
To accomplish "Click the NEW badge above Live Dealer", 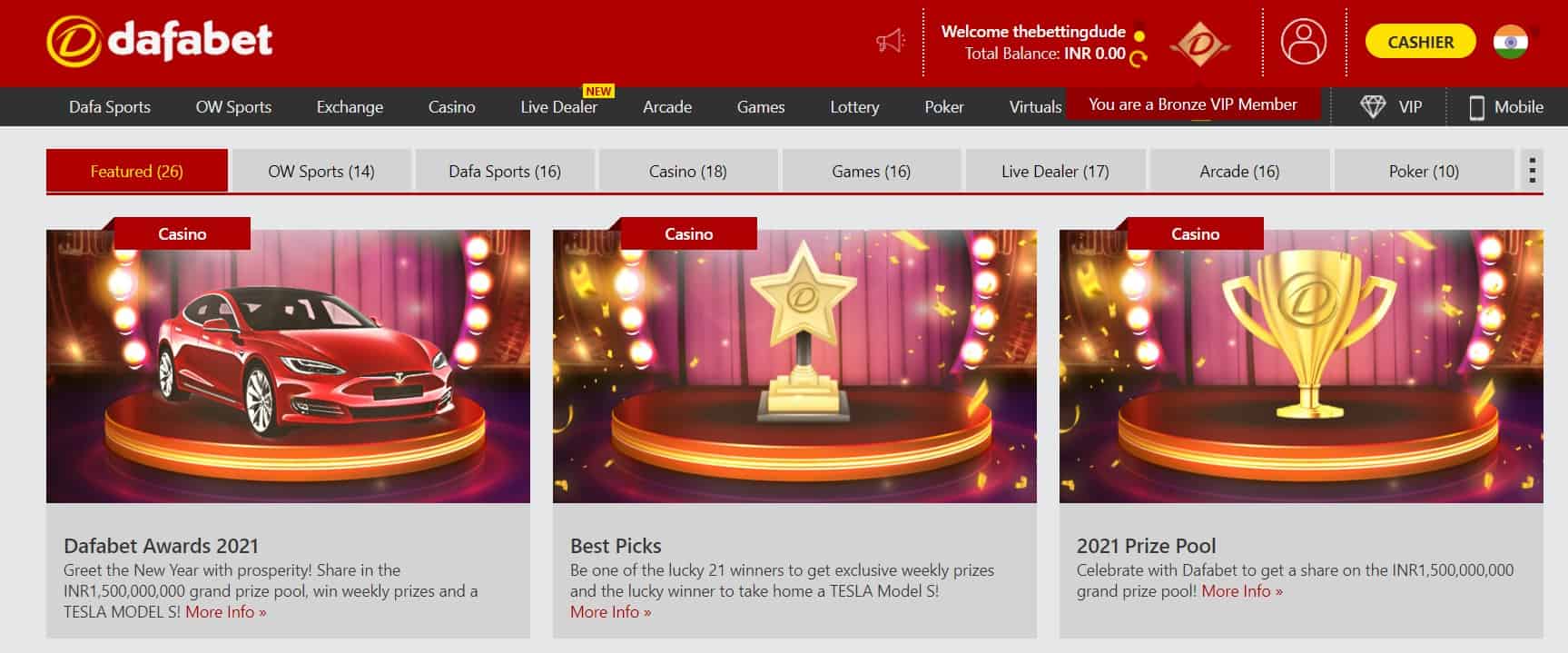I will point(598,91).
